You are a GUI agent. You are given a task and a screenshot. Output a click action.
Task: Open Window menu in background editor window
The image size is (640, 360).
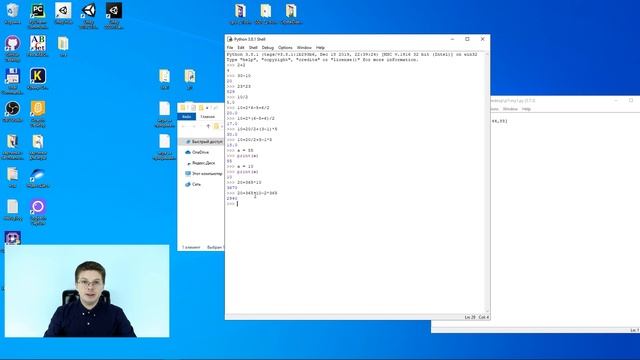point(510,109)
